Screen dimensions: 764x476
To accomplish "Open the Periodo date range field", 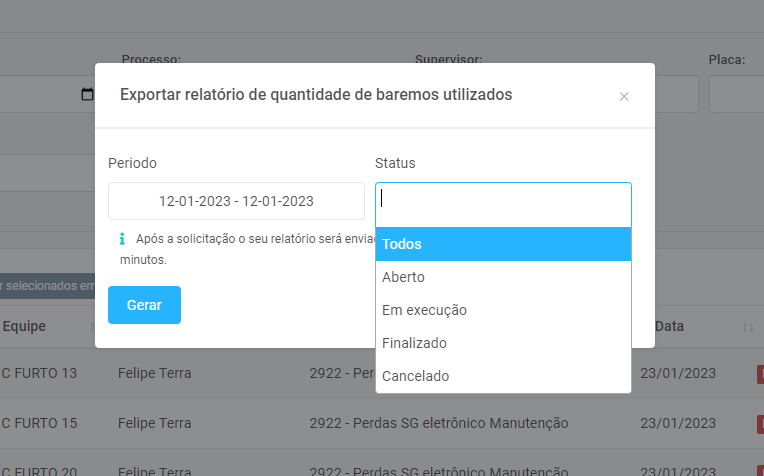I will (236, 201).
